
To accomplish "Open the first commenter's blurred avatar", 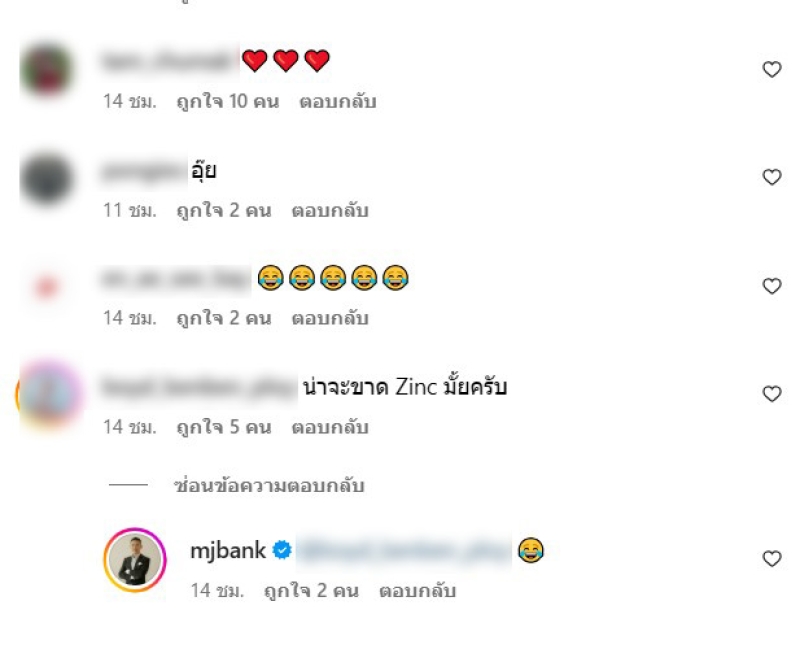I will (x=46, y=70).
